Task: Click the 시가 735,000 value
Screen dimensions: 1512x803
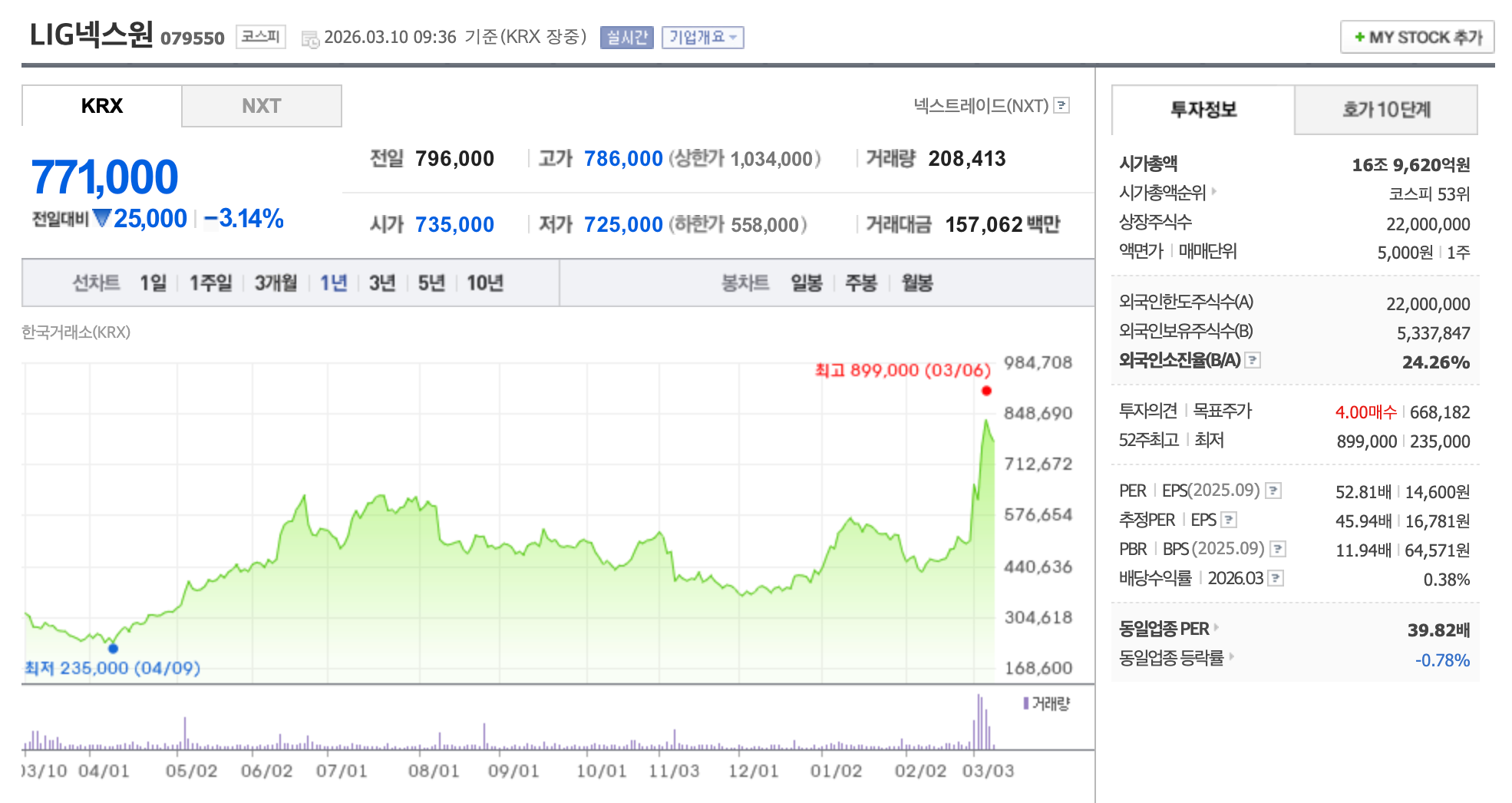Action: 454,225
